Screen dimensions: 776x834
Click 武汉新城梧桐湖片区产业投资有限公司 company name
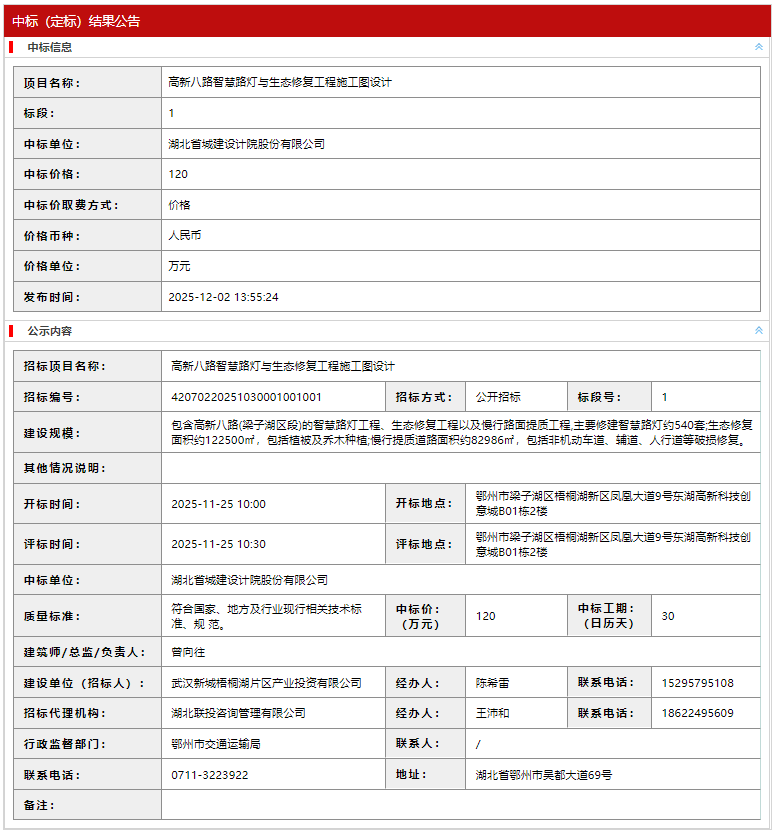click(266, 683)
